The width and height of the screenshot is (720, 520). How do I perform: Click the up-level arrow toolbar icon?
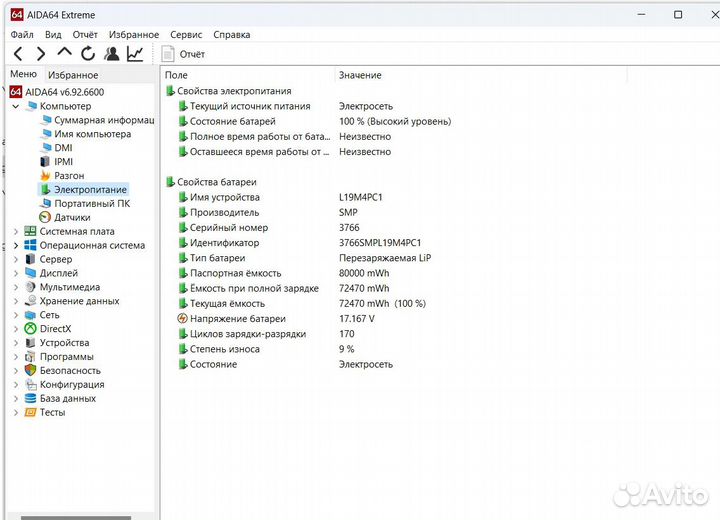(x=64, y=52)
